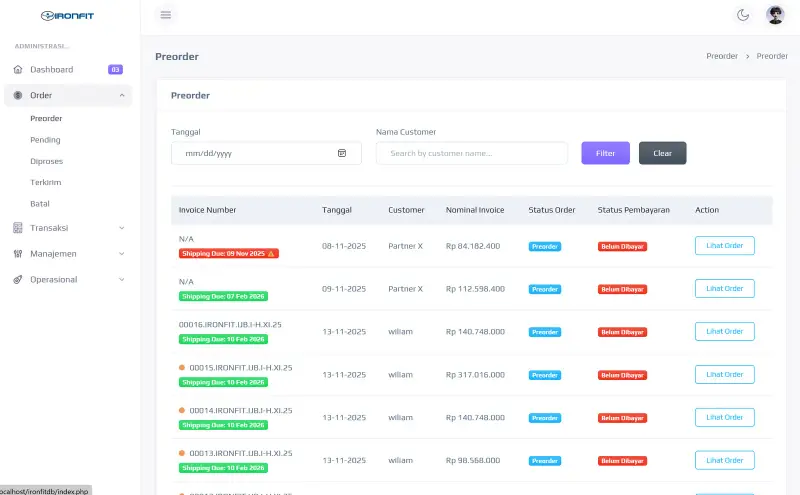Open the user profile avatar
Image resolution: width=800 pixels, height=495 pixels.
click(775, 15)
